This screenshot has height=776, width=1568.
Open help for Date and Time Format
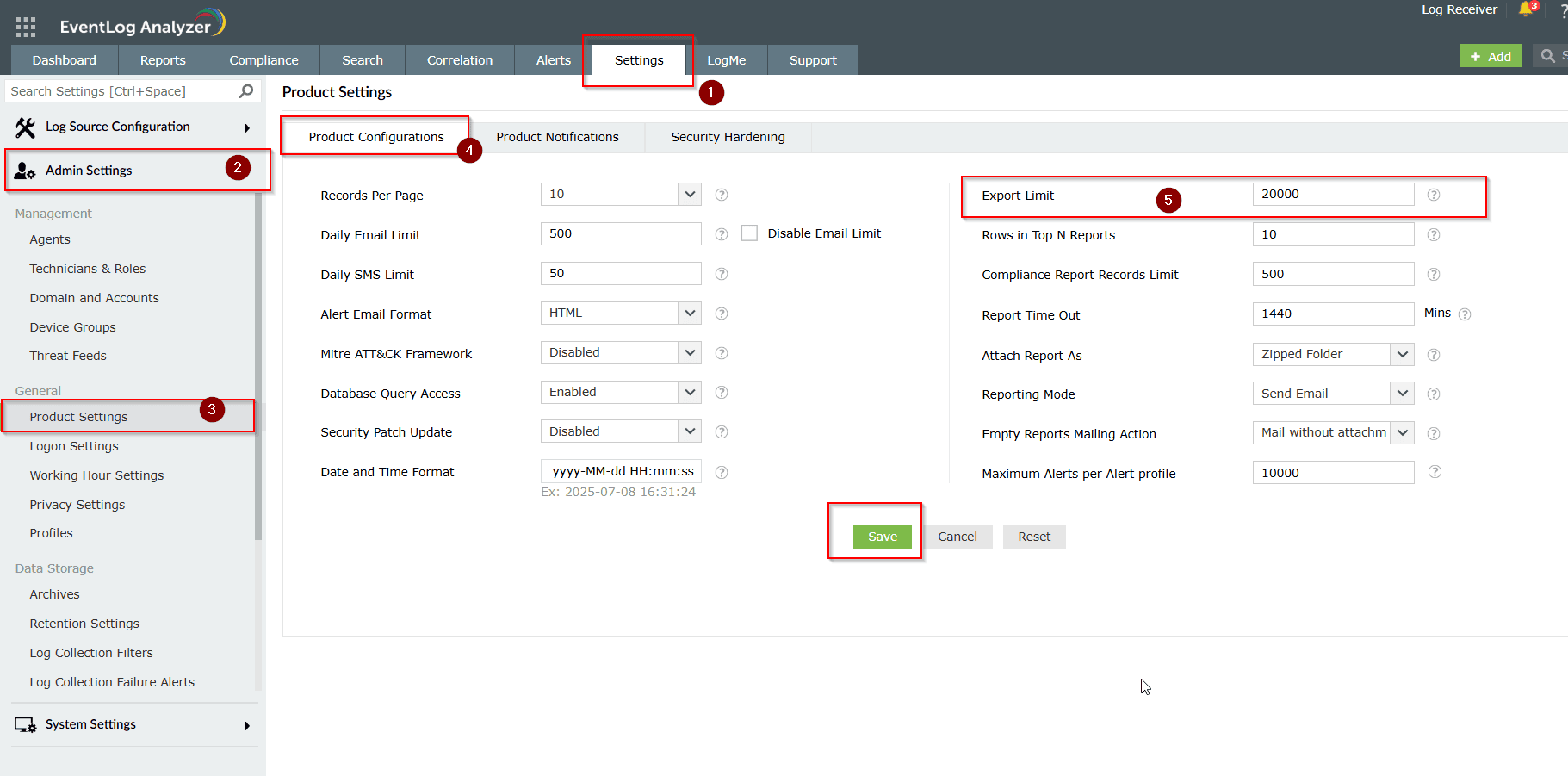point(722,472)
